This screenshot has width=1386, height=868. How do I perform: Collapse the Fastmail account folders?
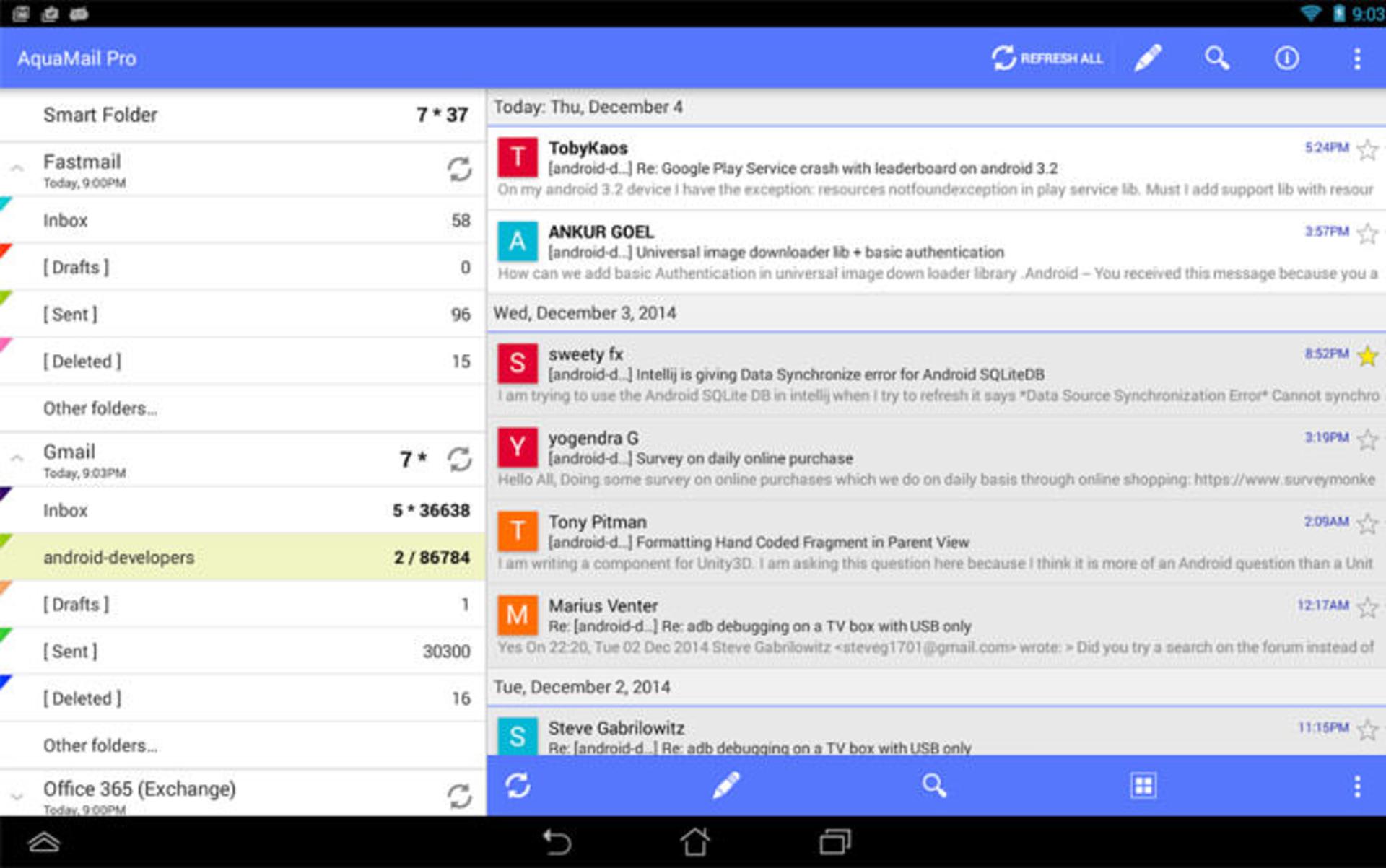click(17, 169)
